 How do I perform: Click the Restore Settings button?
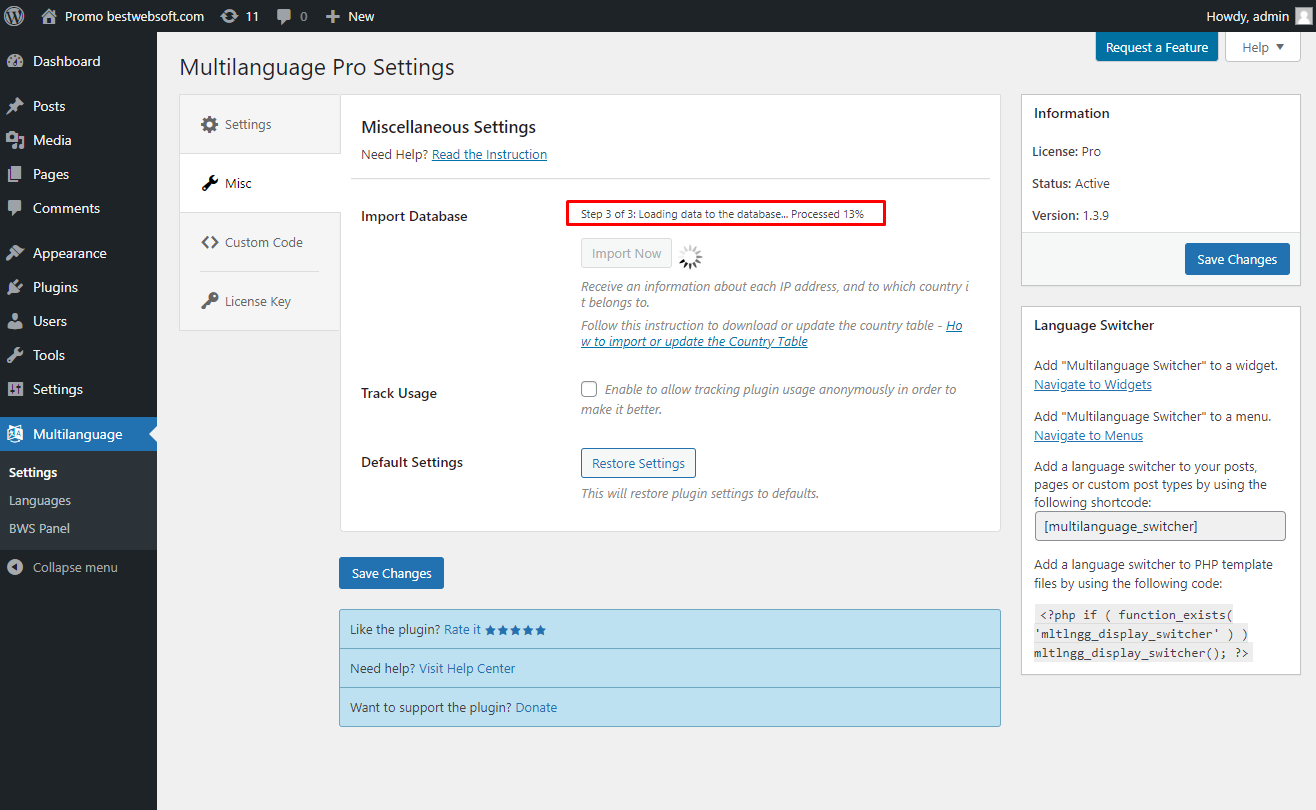638,463
